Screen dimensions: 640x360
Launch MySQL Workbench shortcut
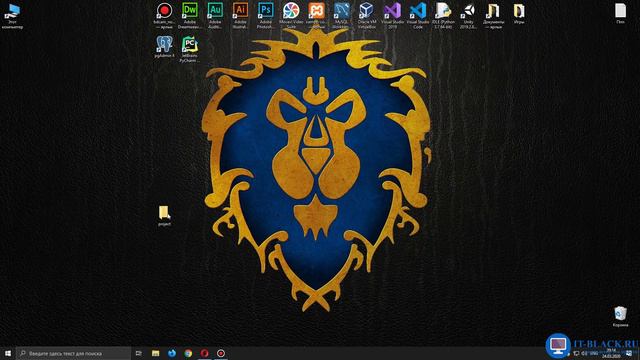(x=342, y=16)
